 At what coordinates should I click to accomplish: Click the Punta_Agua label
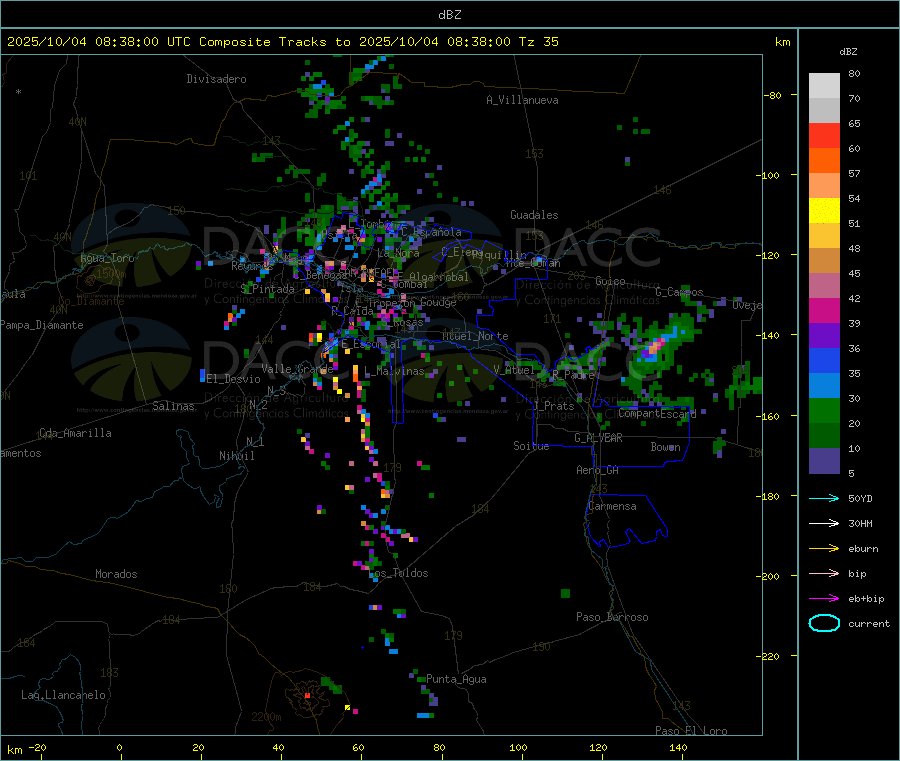[456, 679]
